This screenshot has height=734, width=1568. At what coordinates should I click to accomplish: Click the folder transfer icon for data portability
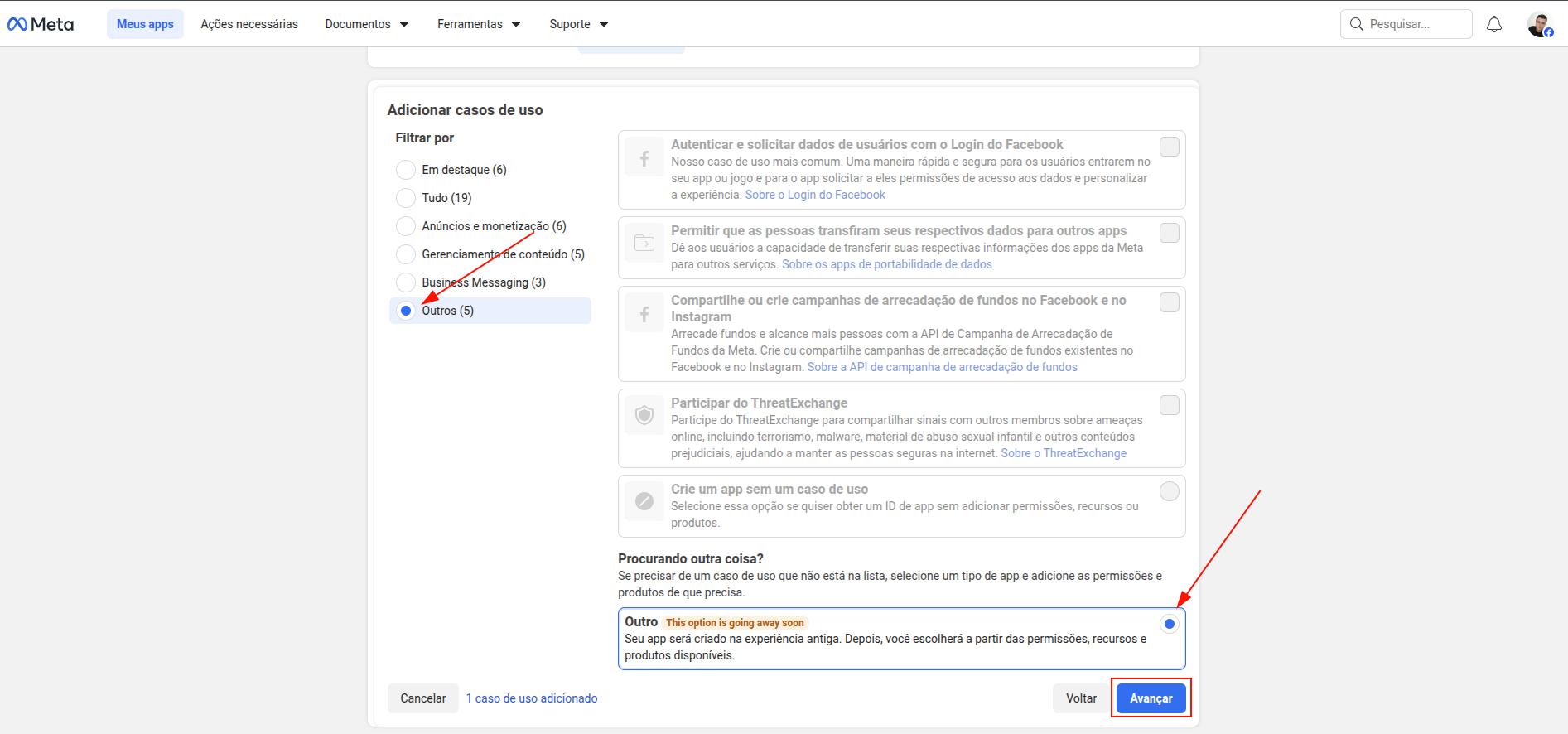(x=644, y=244)
